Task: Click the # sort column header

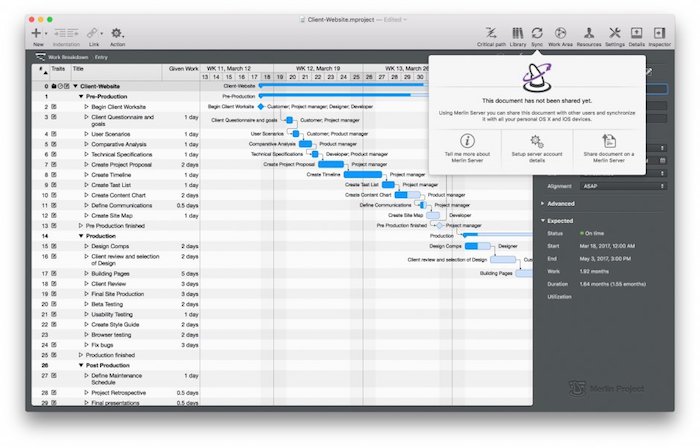Action: pyautogui.click(x=43, y=71)
